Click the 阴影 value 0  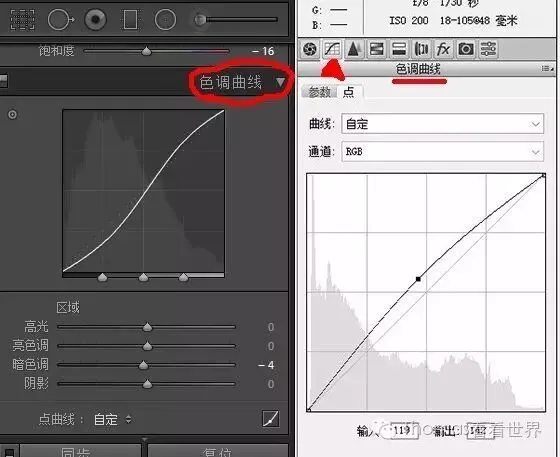click(x=271, y=384)
